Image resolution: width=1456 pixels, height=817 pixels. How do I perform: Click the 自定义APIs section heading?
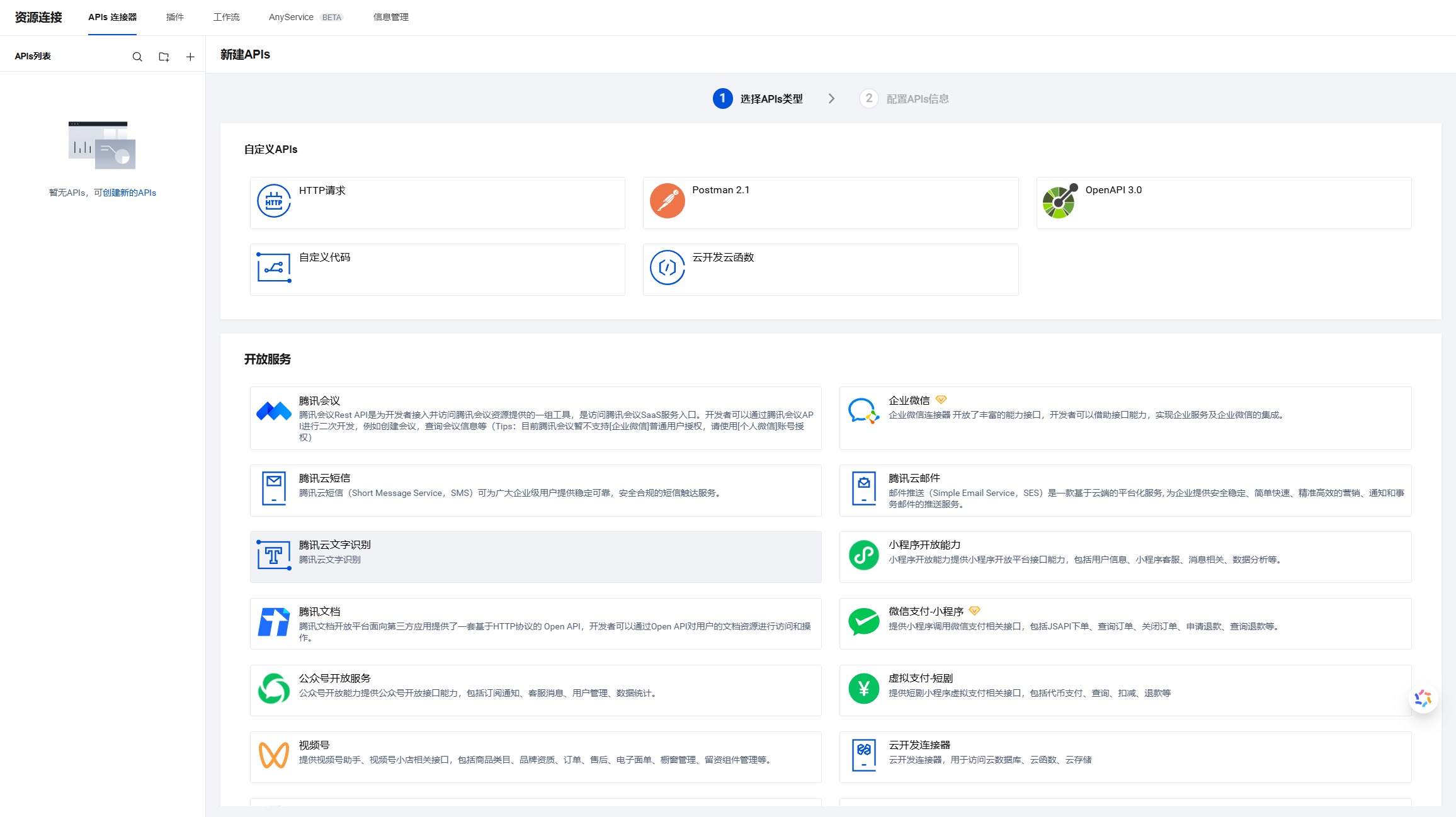click(271, 149)
